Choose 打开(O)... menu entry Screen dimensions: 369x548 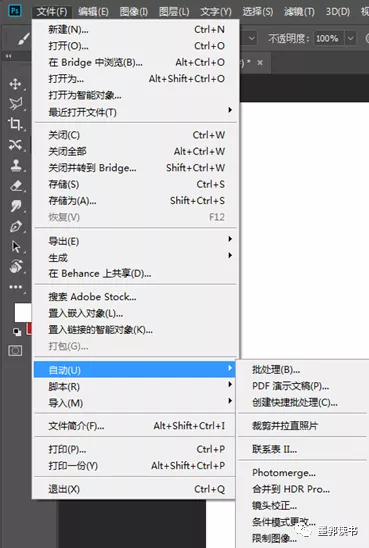click(136, 46)
